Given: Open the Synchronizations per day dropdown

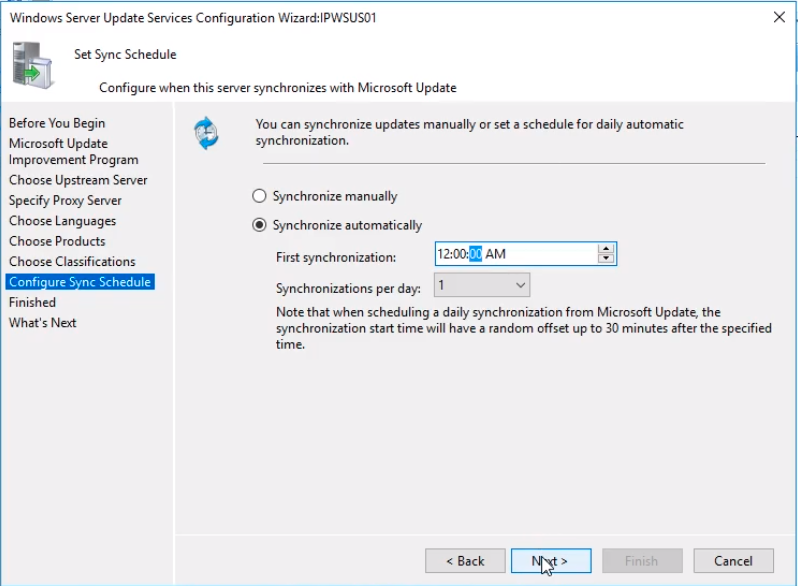Looking at the screenshot, I should (481, 285).
